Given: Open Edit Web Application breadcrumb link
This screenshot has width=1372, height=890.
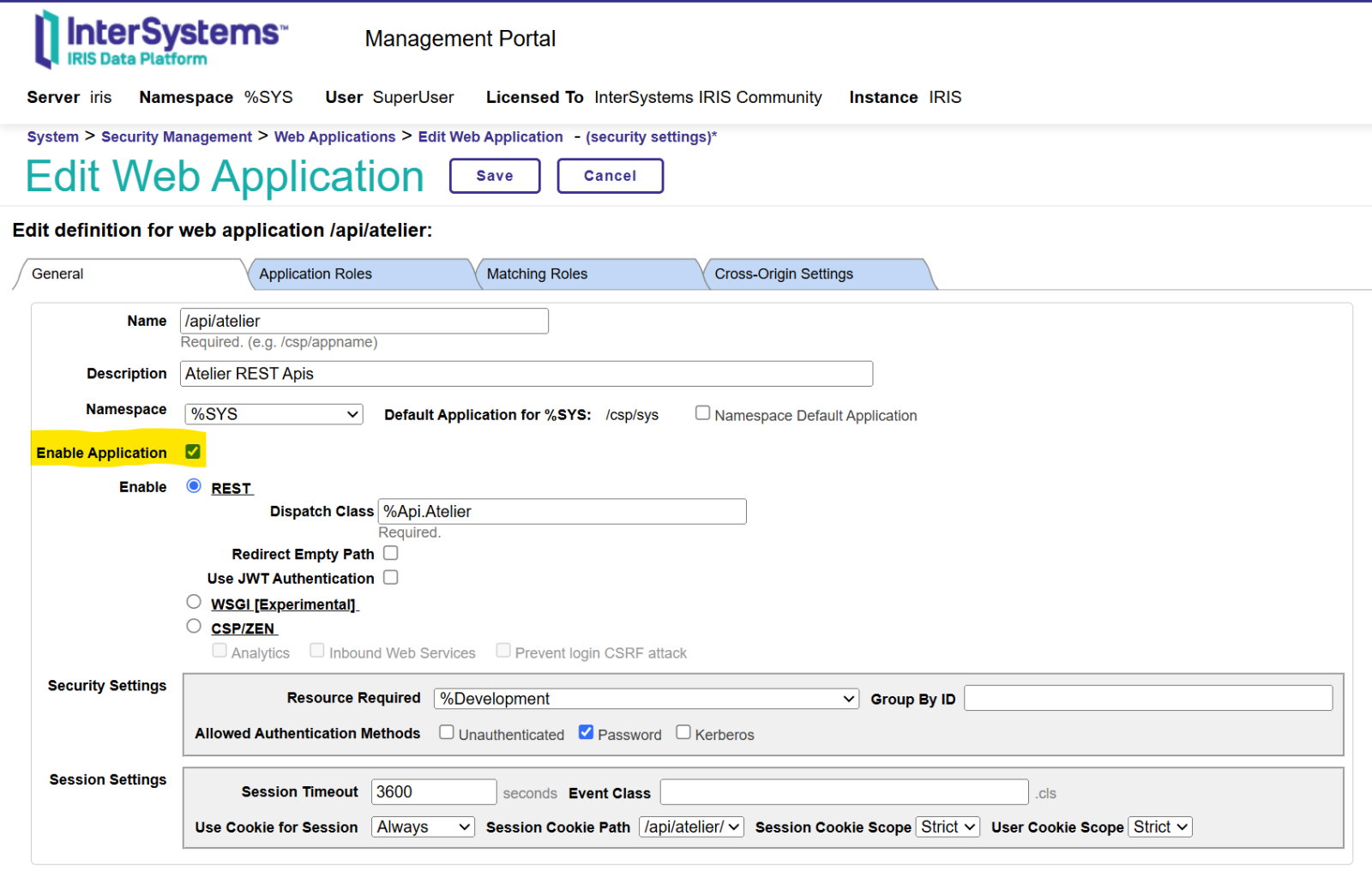Looking at the screenshot, I should pos(490,136).
